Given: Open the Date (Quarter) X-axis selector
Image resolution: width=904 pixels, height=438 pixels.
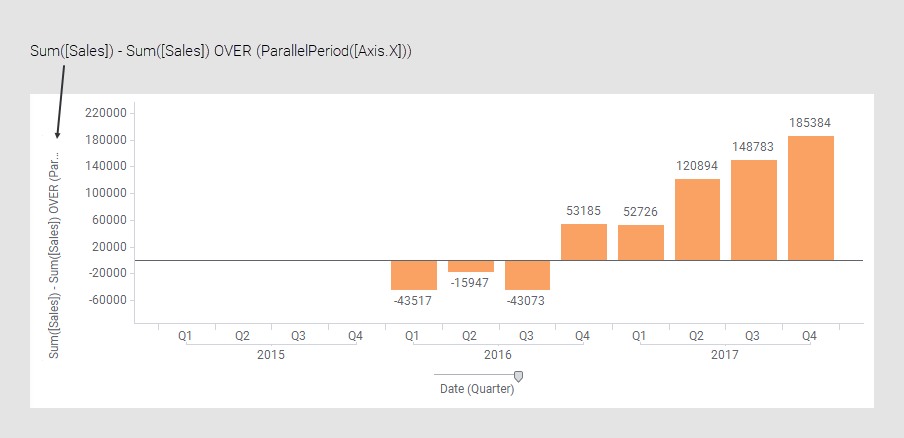Looking at the screenshot, I should tap(477, 389).
